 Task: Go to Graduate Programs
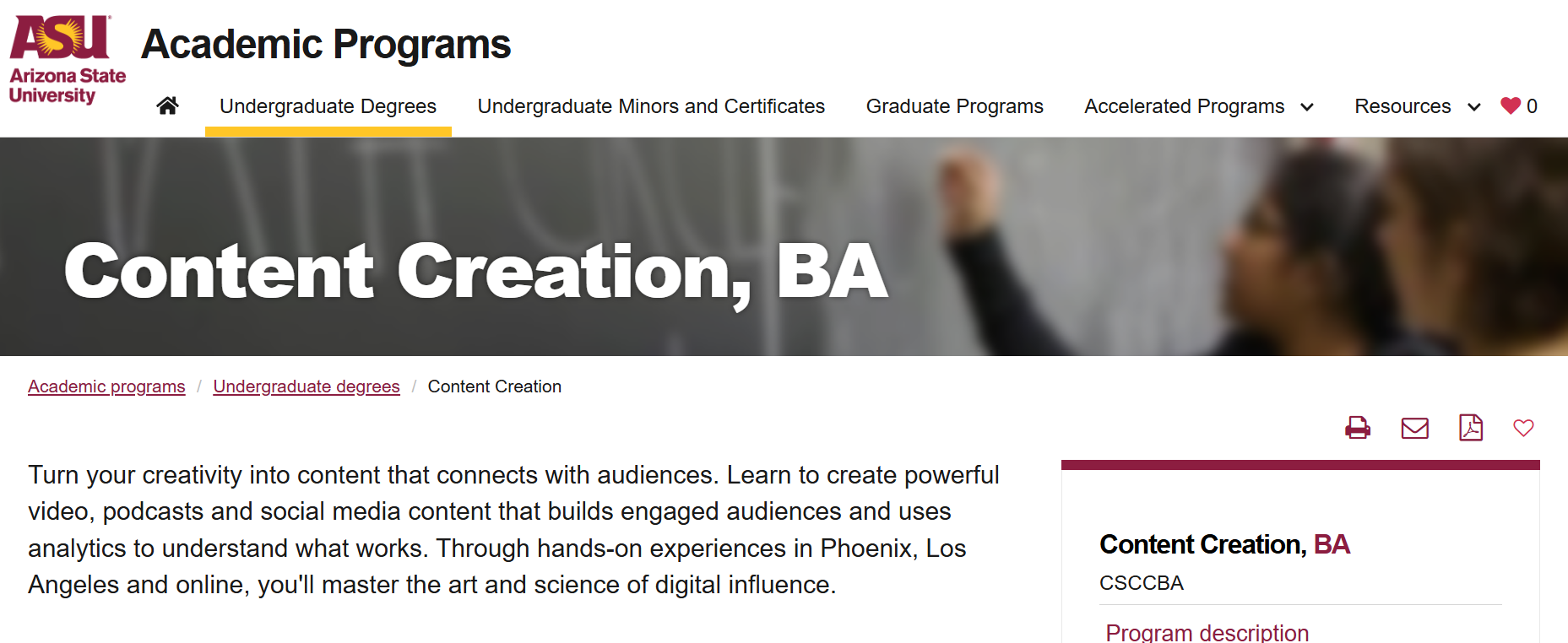[x=955, y=106]
